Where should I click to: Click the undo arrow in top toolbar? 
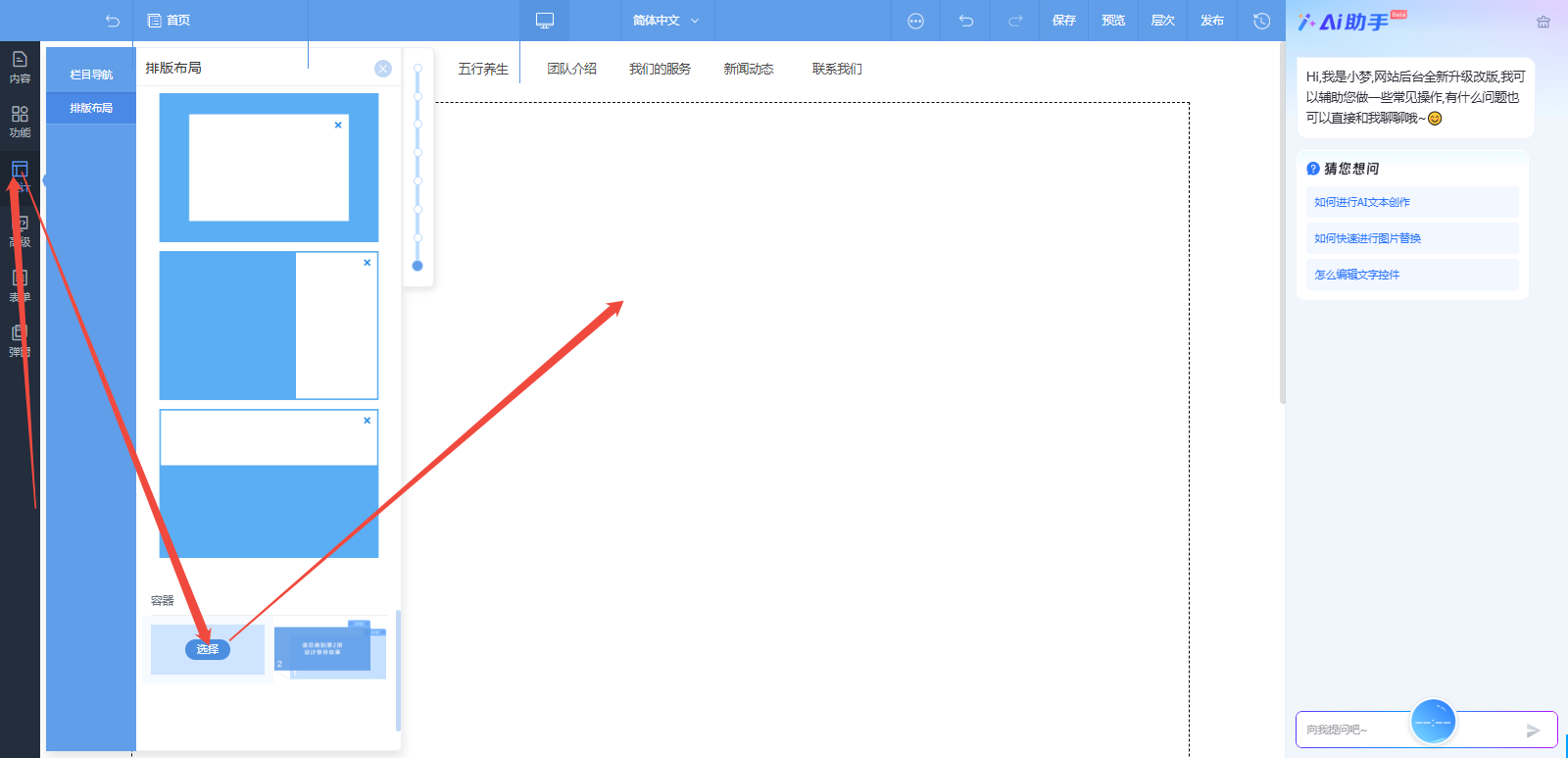tap(966, 21)
